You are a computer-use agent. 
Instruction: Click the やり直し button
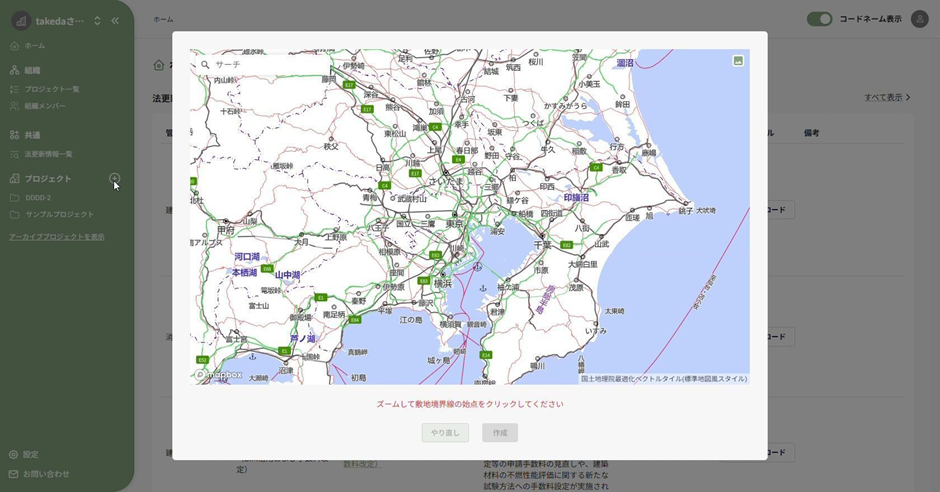[x=445, y=433]
